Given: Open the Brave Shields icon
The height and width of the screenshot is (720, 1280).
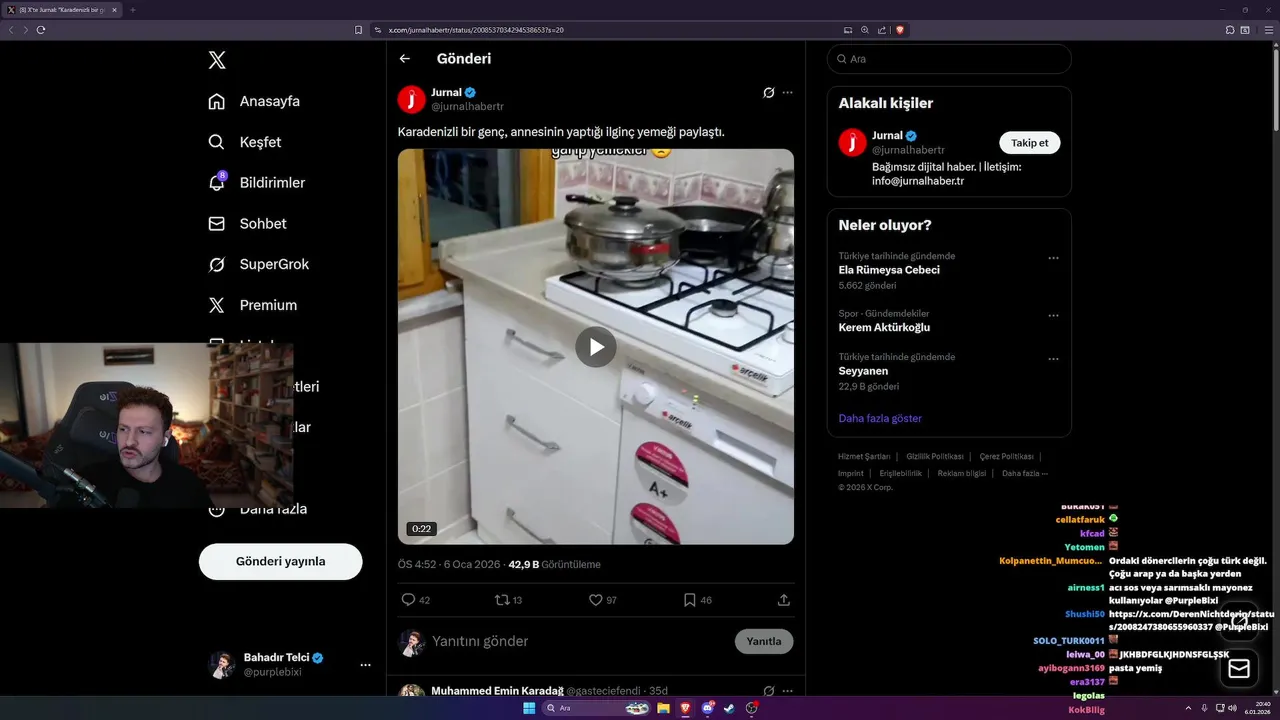Looking at the screenshot, I should [900, 30].
